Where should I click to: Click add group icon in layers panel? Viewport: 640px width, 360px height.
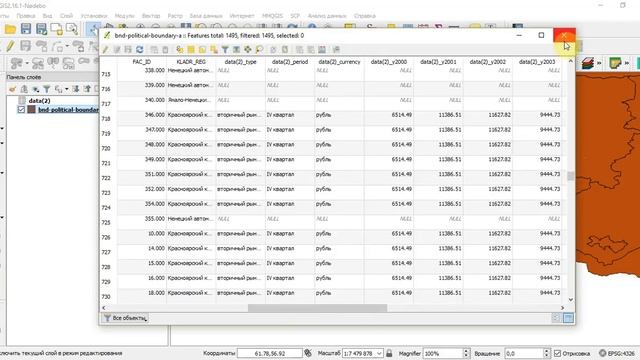point(24,89)
